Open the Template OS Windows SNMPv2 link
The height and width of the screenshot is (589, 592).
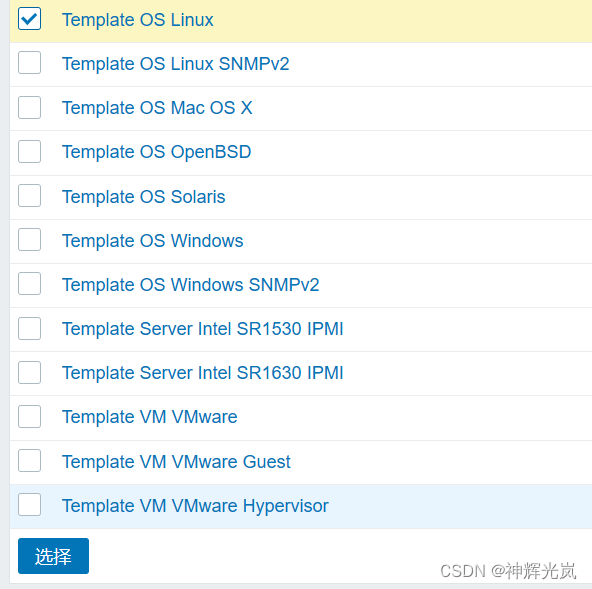[x=191, y=285]
